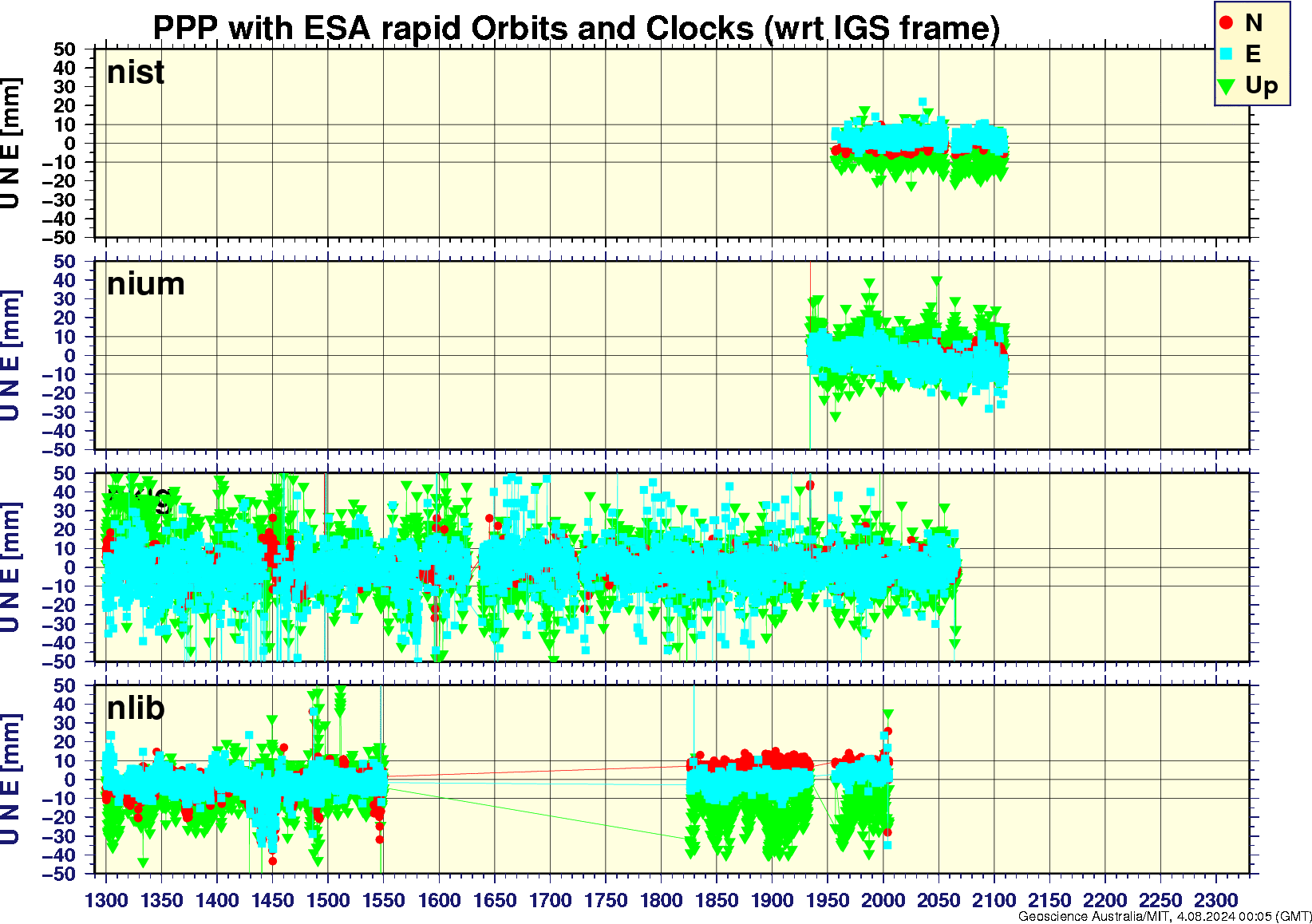
Task: Click the nlib panel y-axis value -30
Action: click(58, 836)
